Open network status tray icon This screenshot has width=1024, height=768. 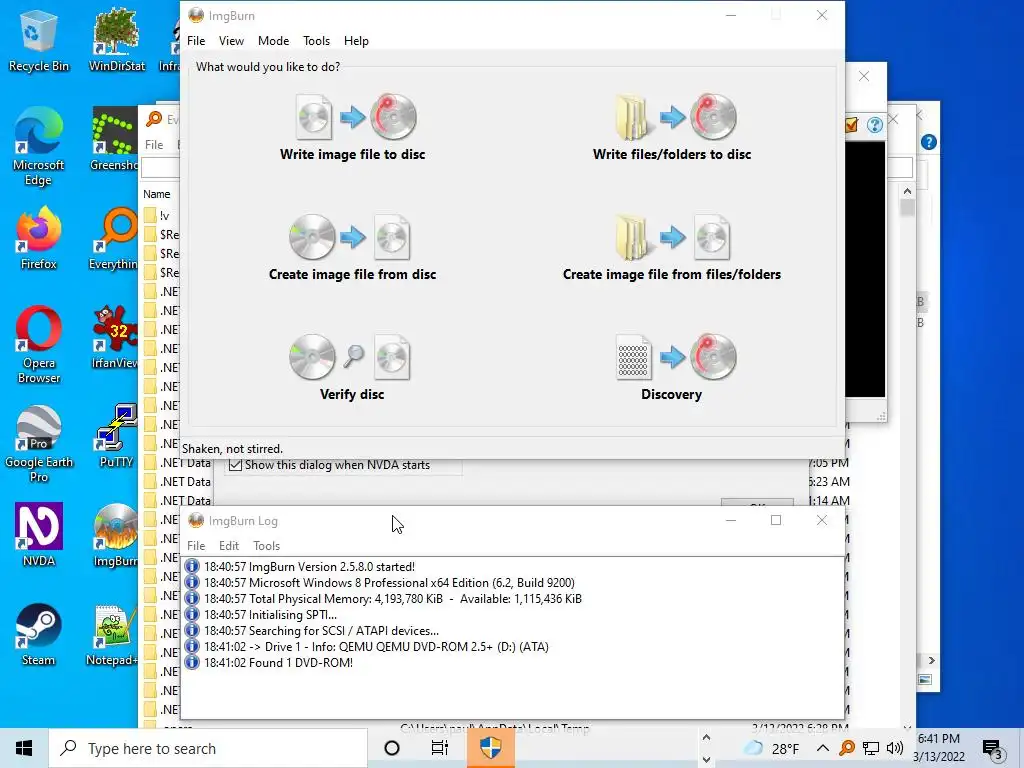pyautogui.click(x=871, y=748)
